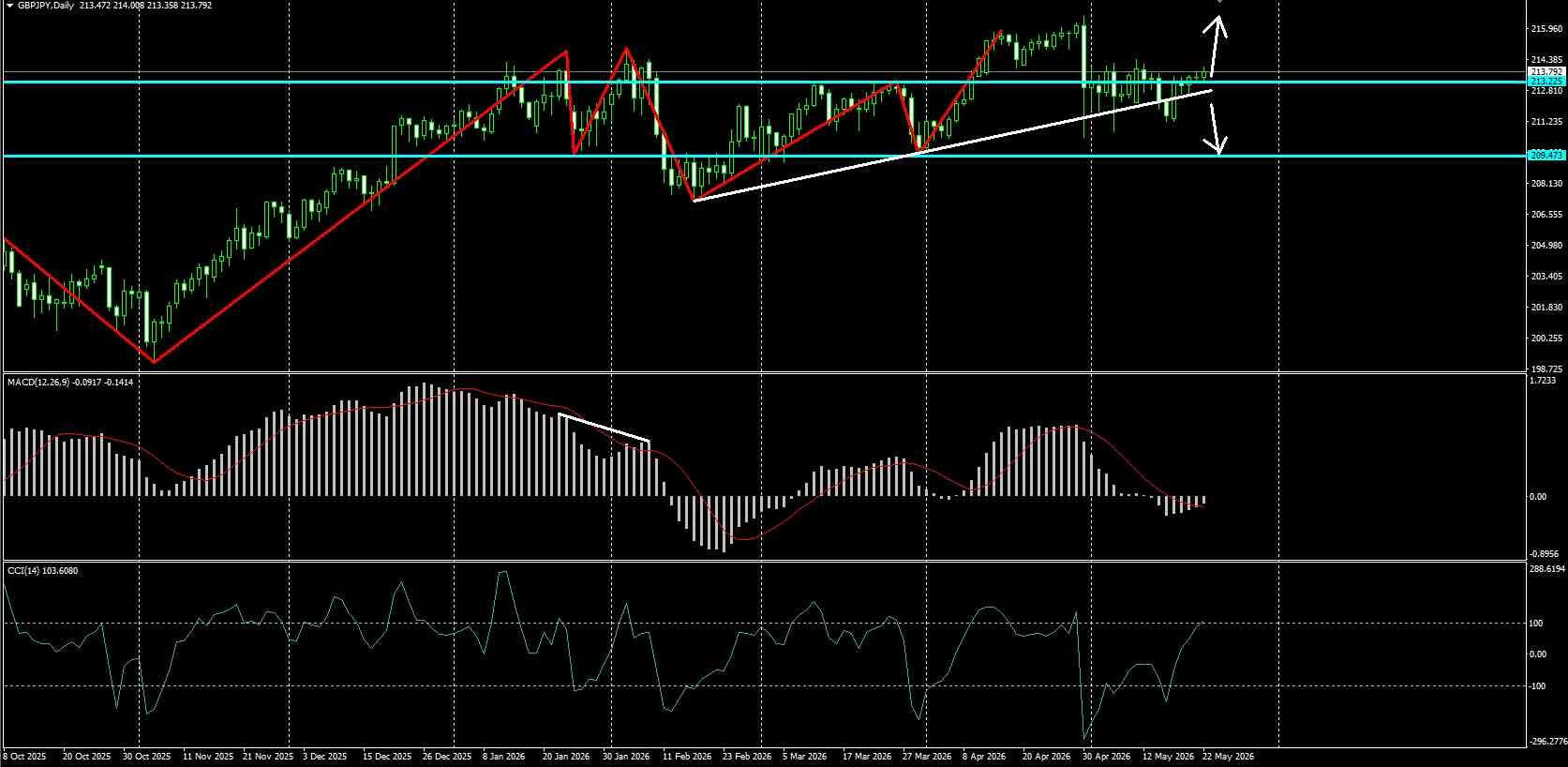This screenshot has width=1568, height=767.
Task: Click the cyan 213.225 price level tag
Action: click(1546, 82)
